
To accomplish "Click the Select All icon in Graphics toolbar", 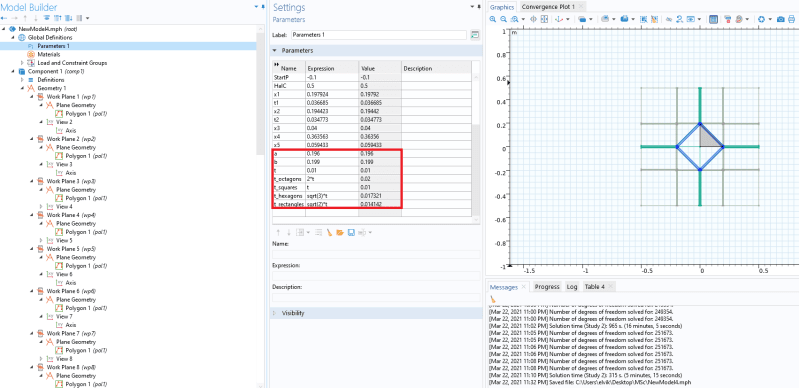I will pyautogui.click(x=643, y=19).
